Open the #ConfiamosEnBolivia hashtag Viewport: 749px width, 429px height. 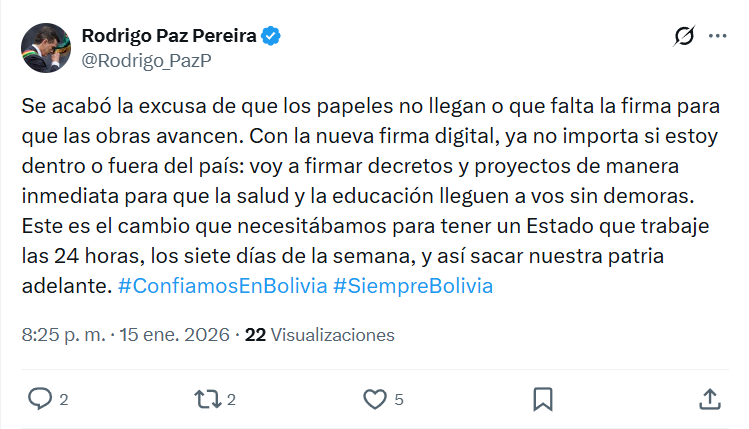click(222, 285)
